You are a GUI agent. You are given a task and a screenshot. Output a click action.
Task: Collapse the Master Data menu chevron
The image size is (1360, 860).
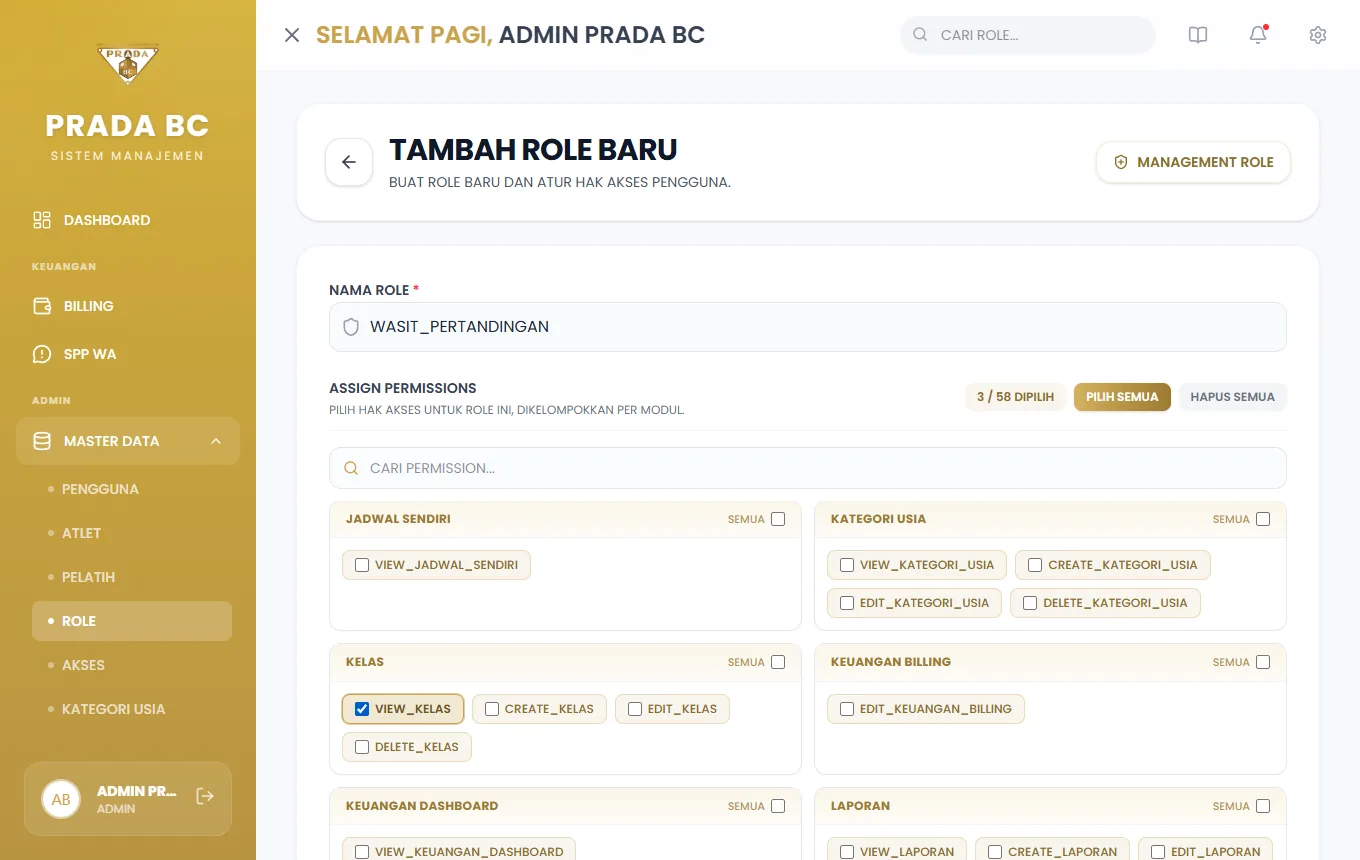pyautogui.click(x=216, y=441)
